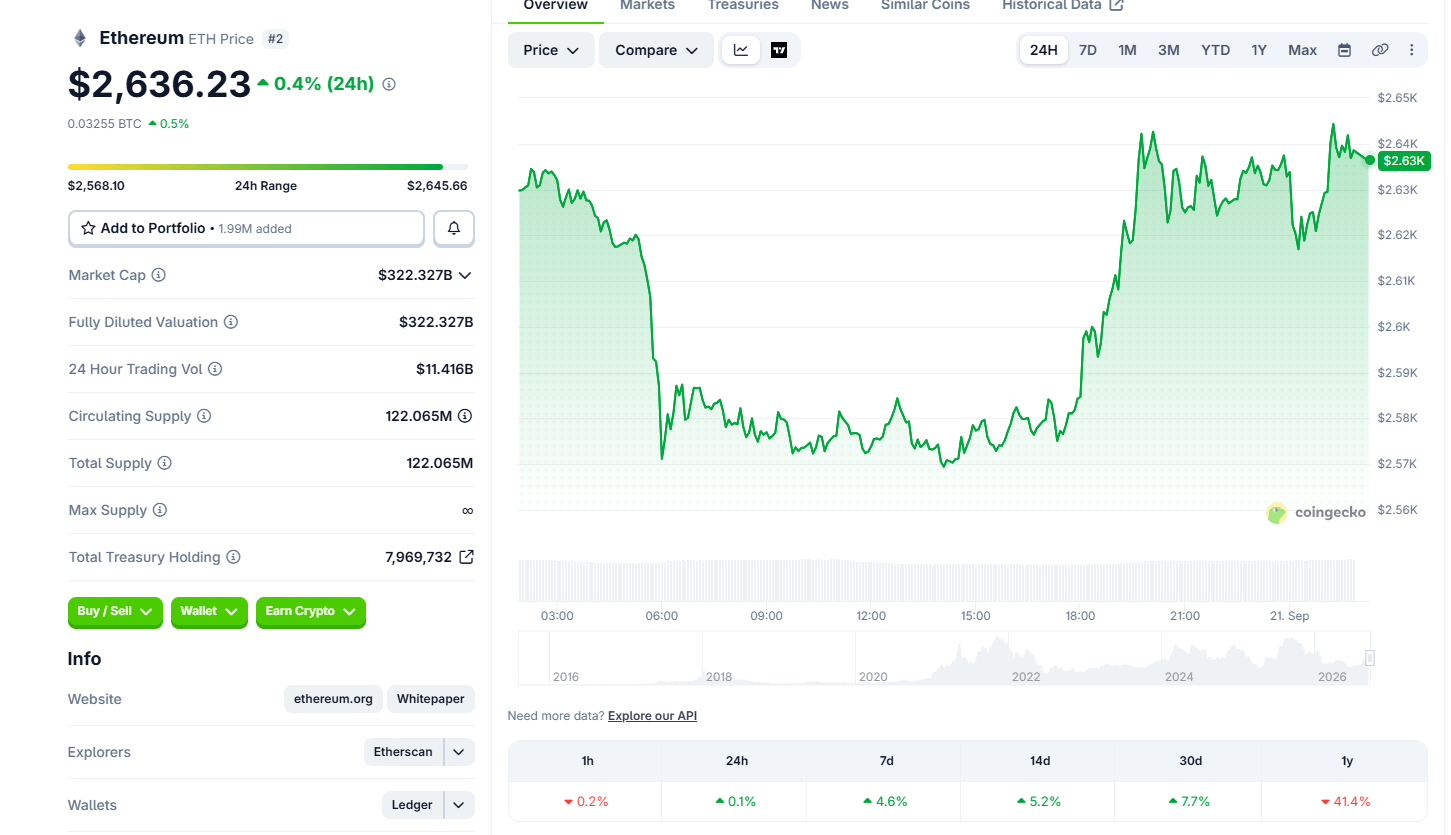Screen dimensions: 1451x835
Task: Switch to the Treasuries tab
Action: [743, 6]
